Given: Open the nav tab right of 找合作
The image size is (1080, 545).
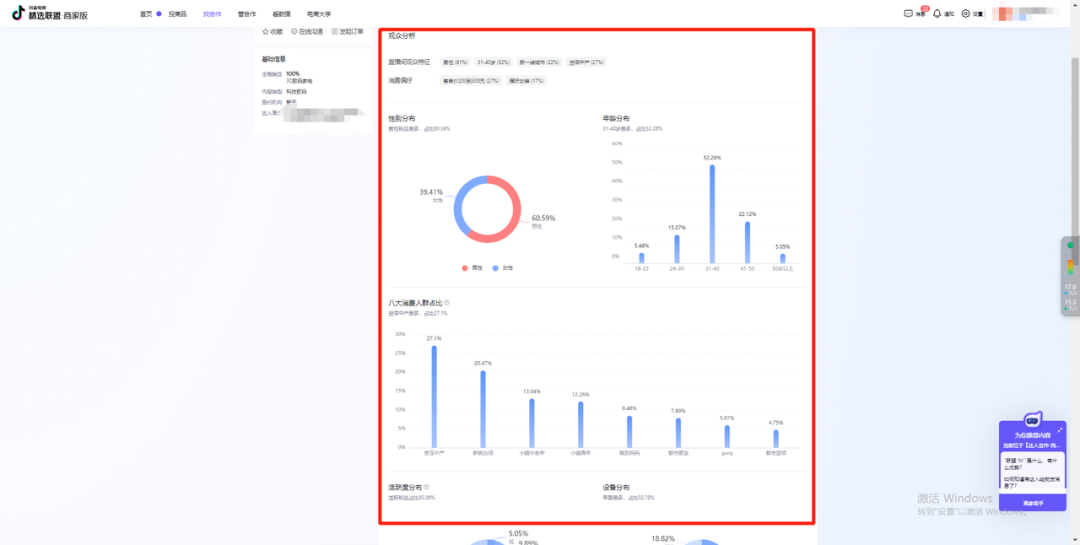Looking at the screenshot, I should 247,14.
